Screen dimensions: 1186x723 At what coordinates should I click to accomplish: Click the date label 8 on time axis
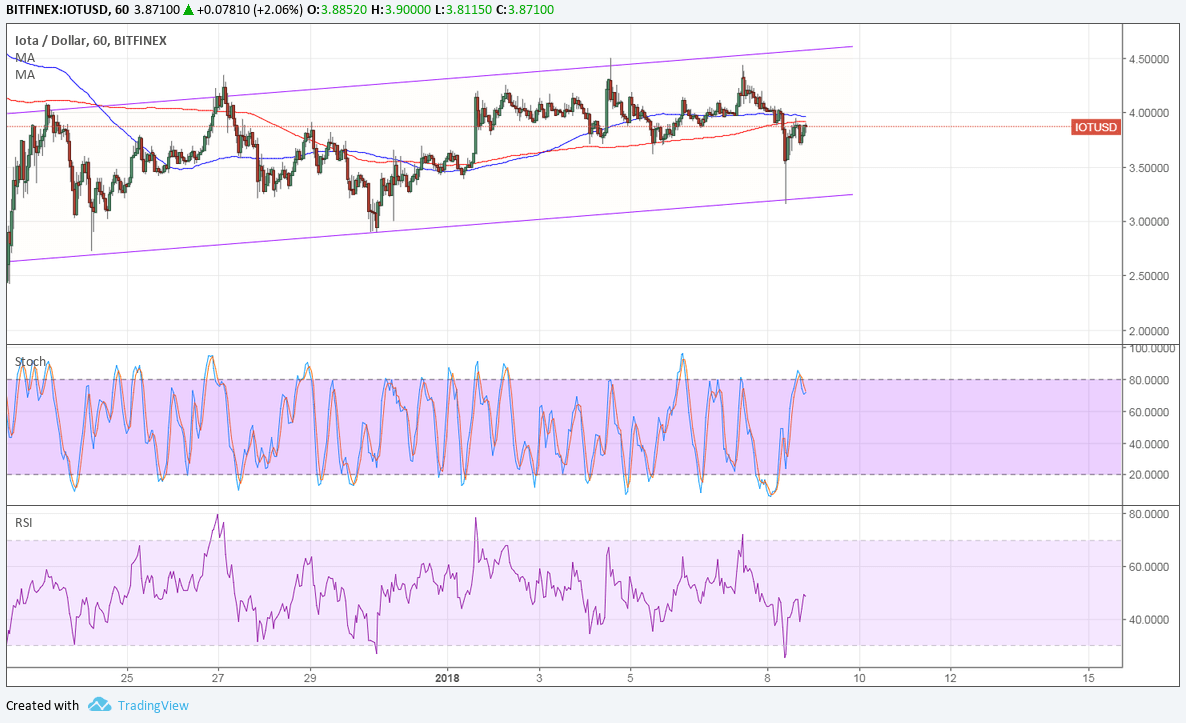(x=767, y=678)
